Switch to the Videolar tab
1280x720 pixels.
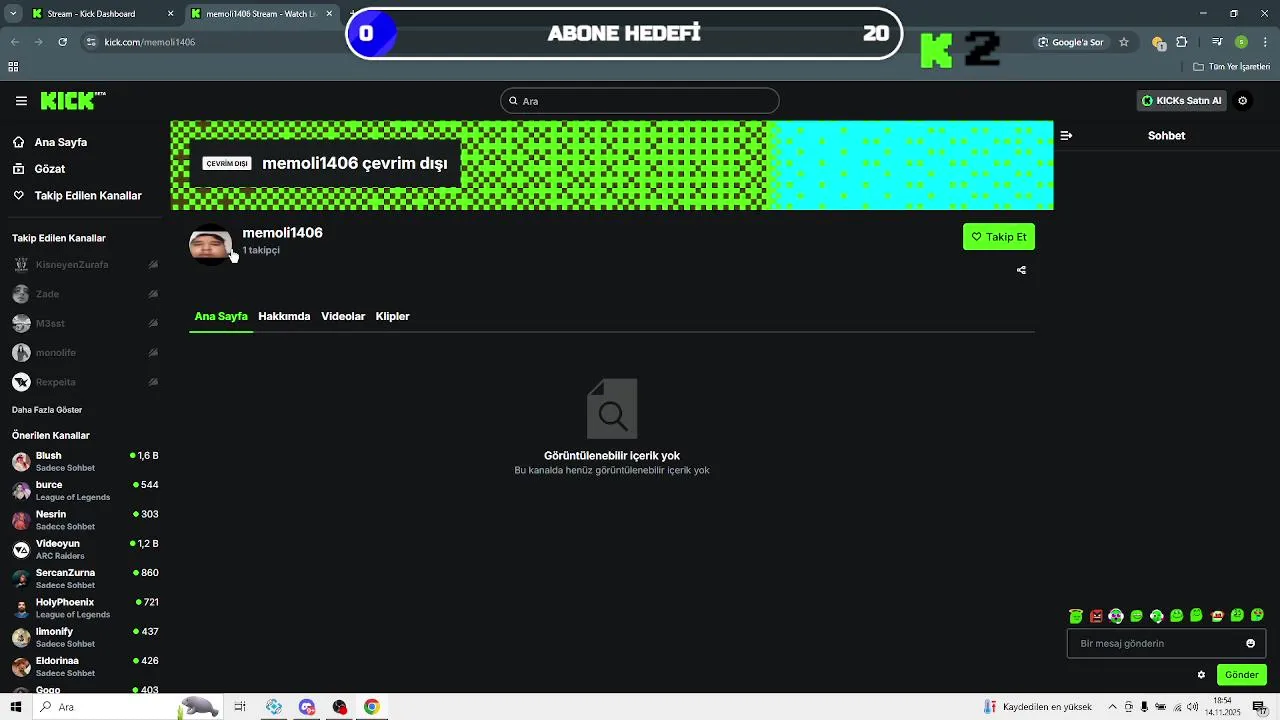tap(343, 316)
